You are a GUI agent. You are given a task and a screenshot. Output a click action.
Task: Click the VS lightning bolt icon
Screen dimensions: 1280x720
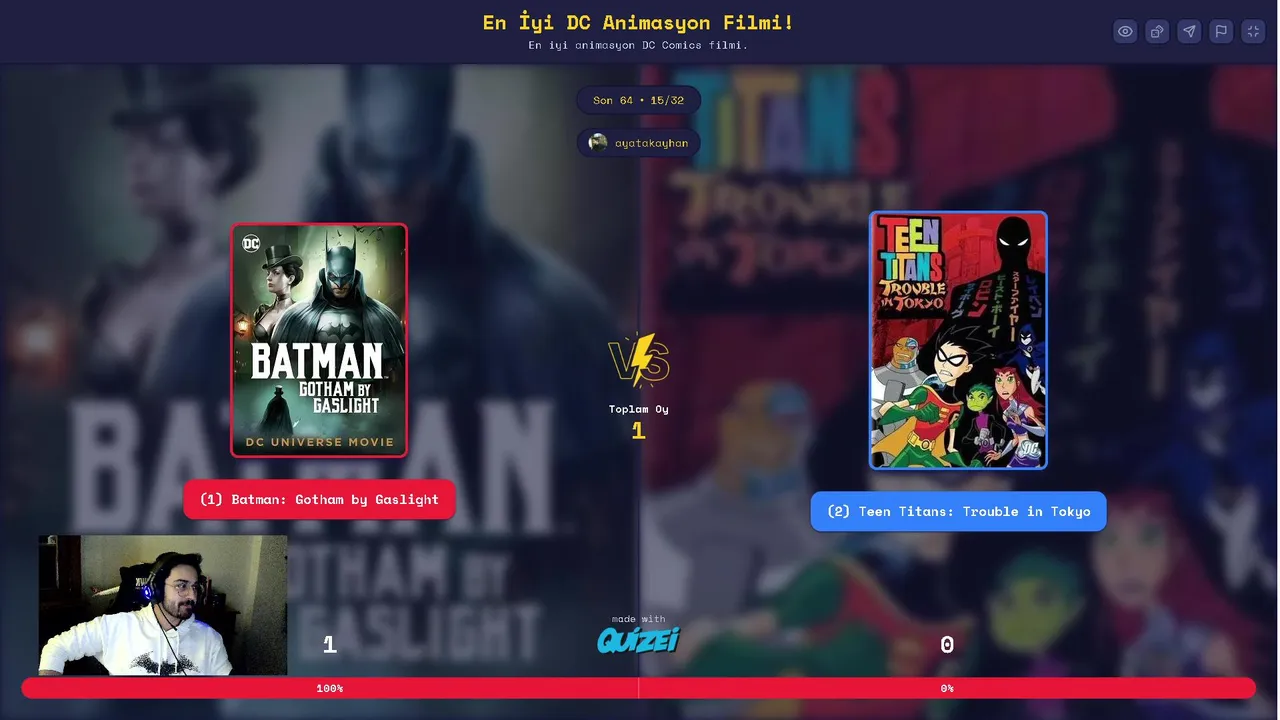(x=638, y=360)
